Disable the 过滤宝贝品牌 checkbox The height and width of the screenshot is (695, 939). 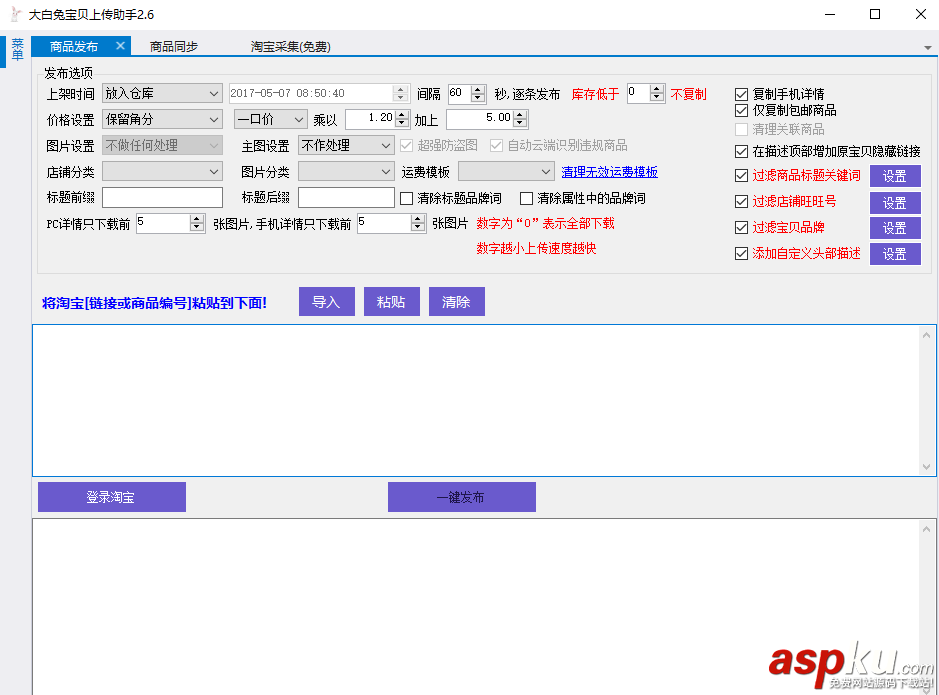click(741, 227)
